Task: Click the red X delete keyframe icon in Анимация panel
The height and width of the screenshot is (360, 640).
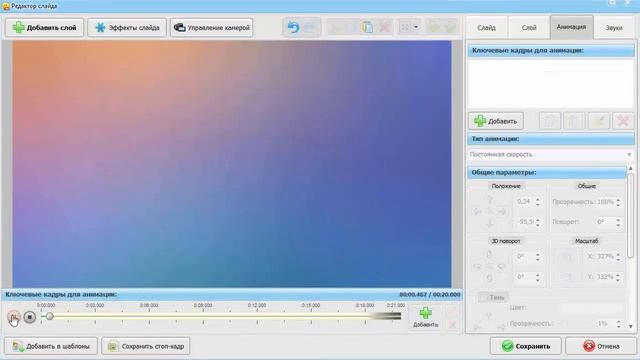Action: [623, 121]
